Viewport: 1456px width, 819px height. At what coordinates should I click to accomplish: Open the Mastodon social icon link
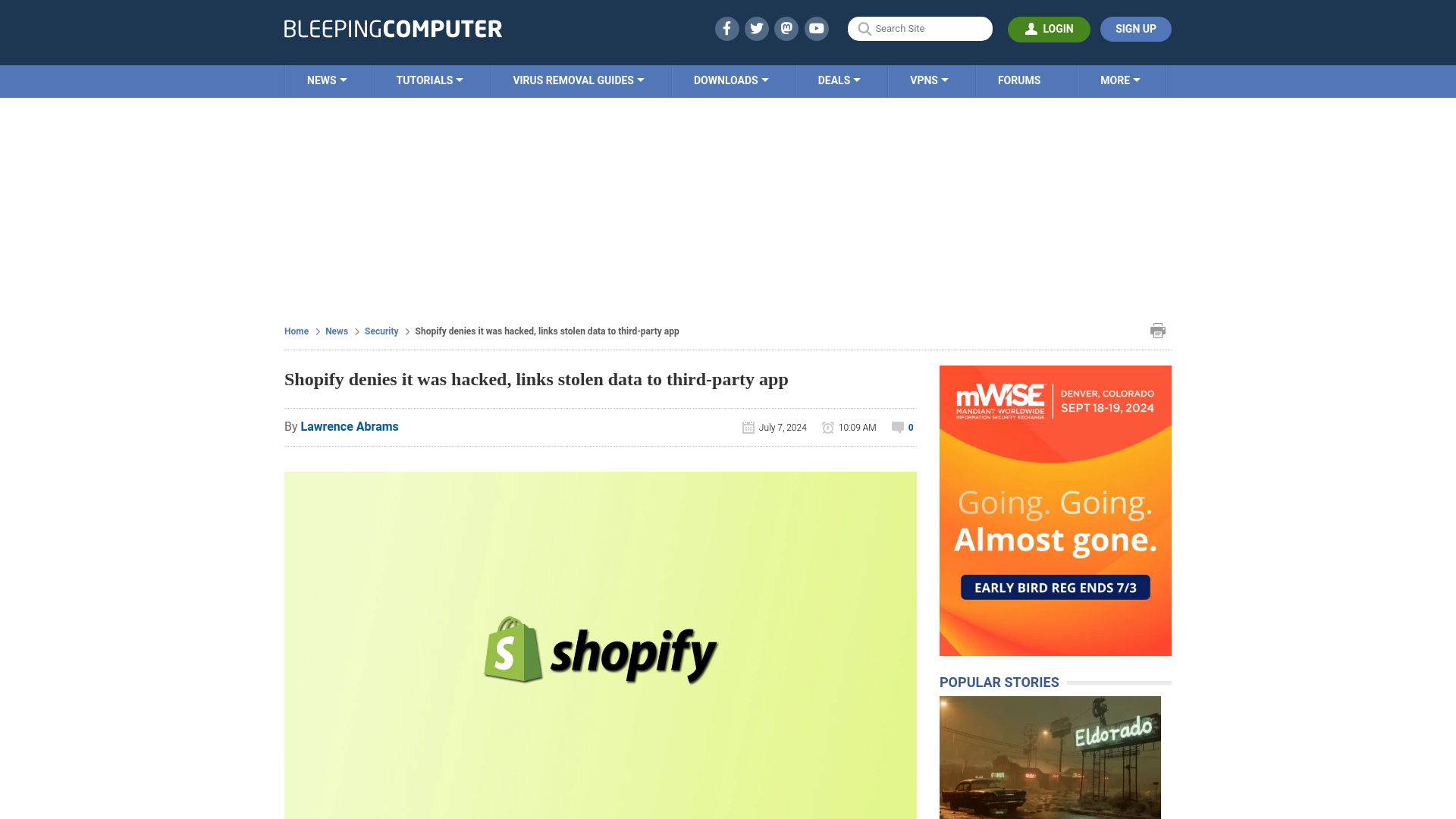pyautogui.click(x=787, y=28)
